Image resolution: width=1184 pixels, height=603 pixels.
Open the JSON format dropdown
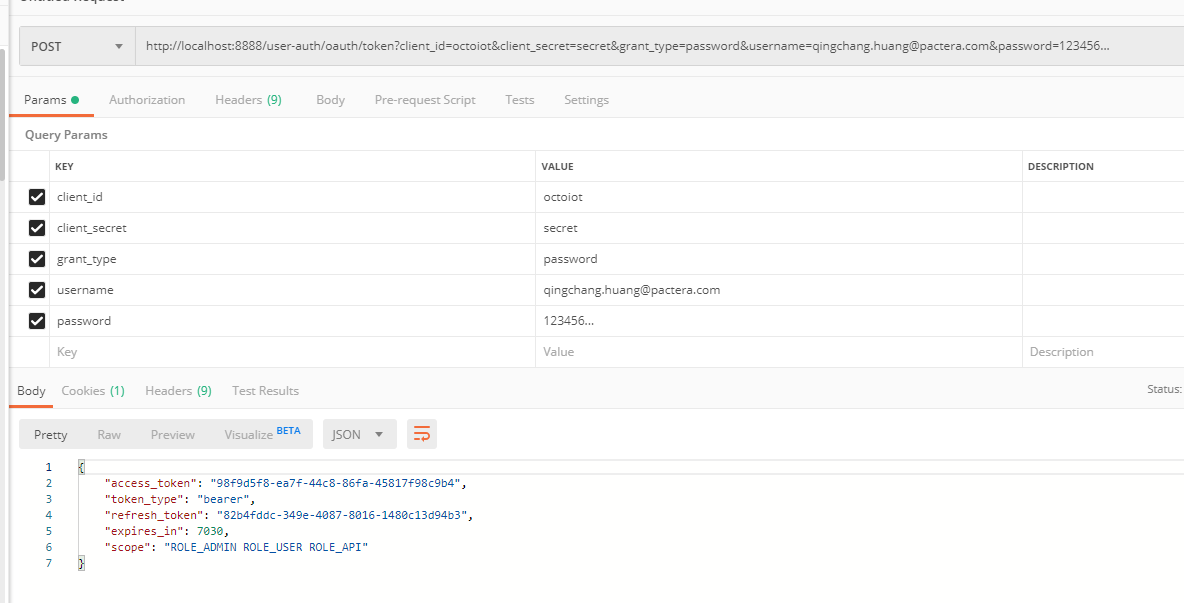[x=359, y=434]
